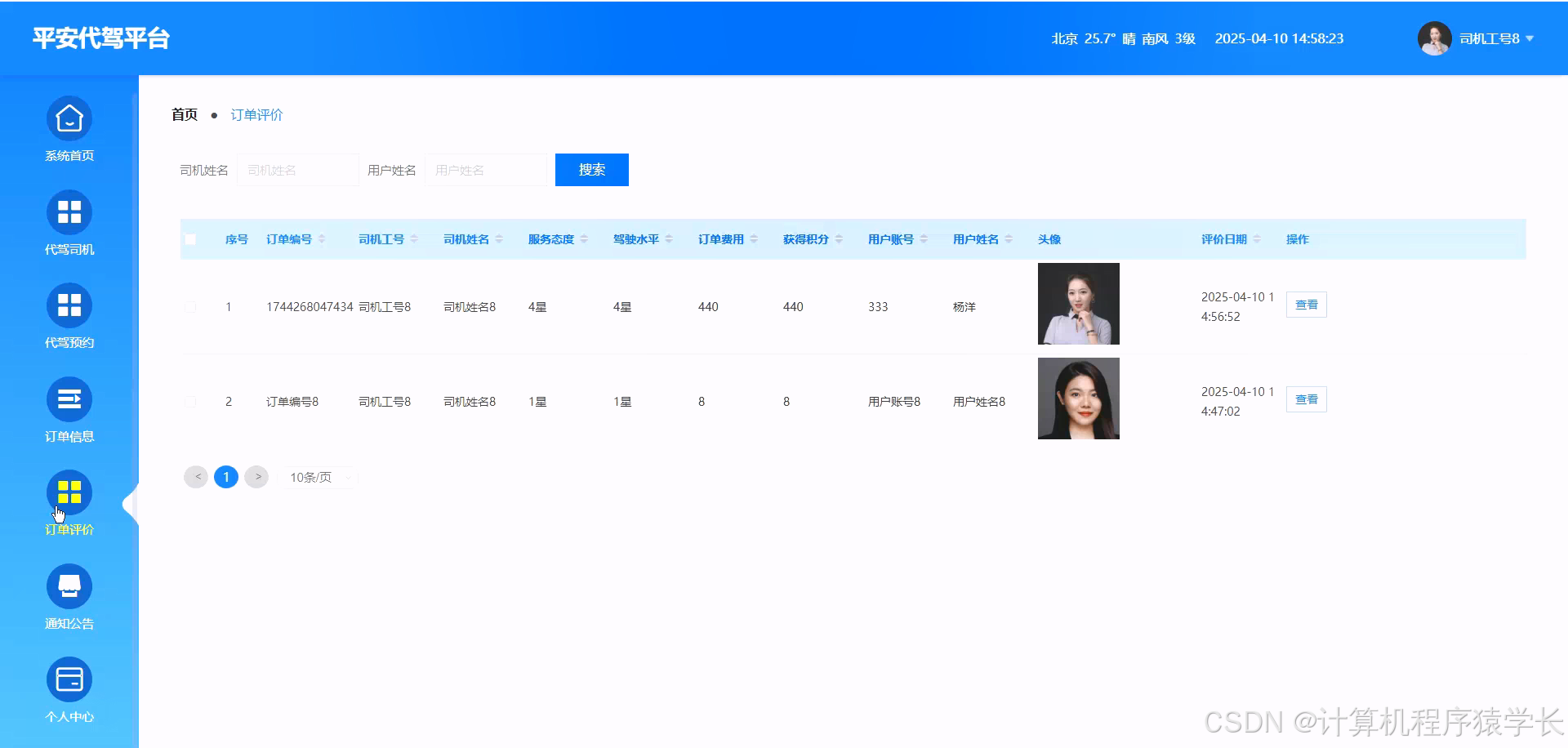The image size is (1568, 748).
Task: Click the user avatar in header
Action: click(x=1434, y=38)
